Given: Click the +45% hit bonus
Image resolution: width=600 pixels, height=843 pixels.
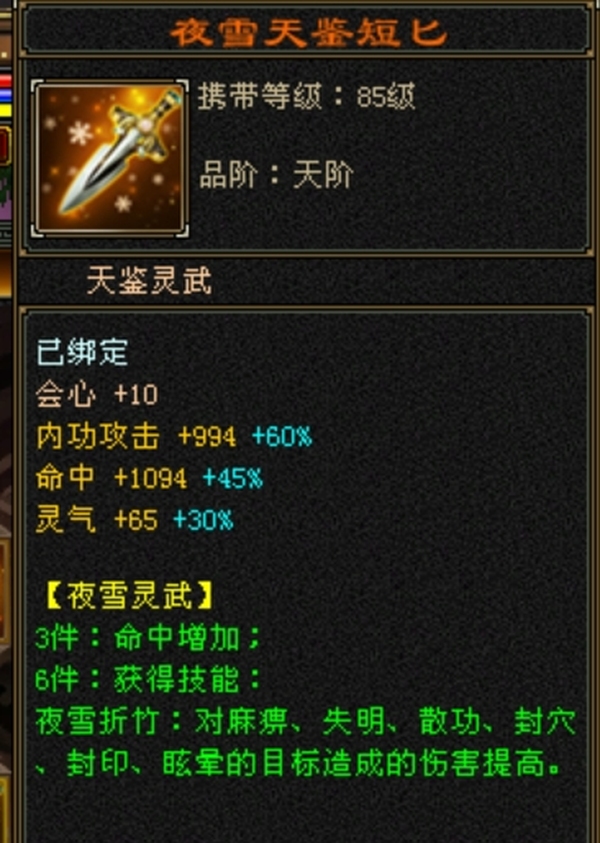Looking at the screenshot, I should 233,478.
